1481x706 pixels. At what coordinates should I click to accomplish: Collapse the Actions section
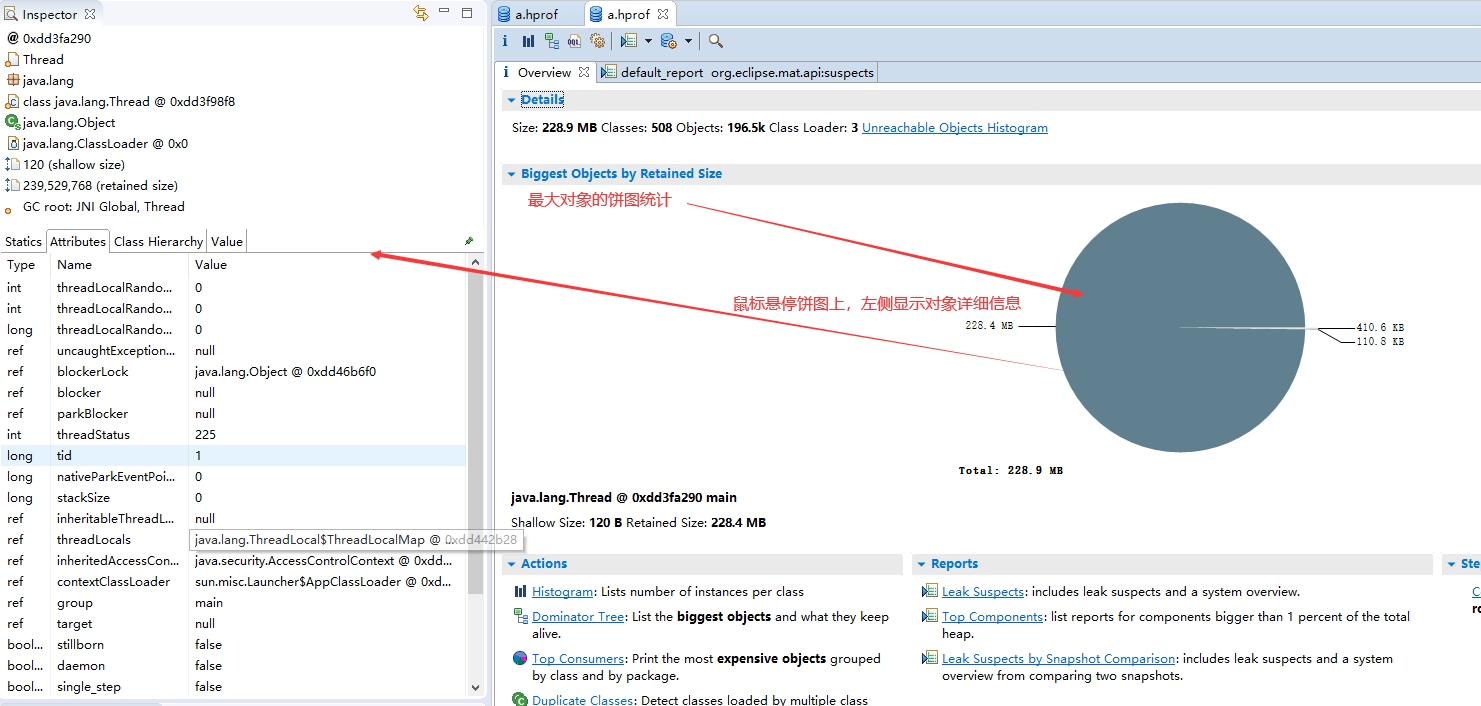coord(511,564)
